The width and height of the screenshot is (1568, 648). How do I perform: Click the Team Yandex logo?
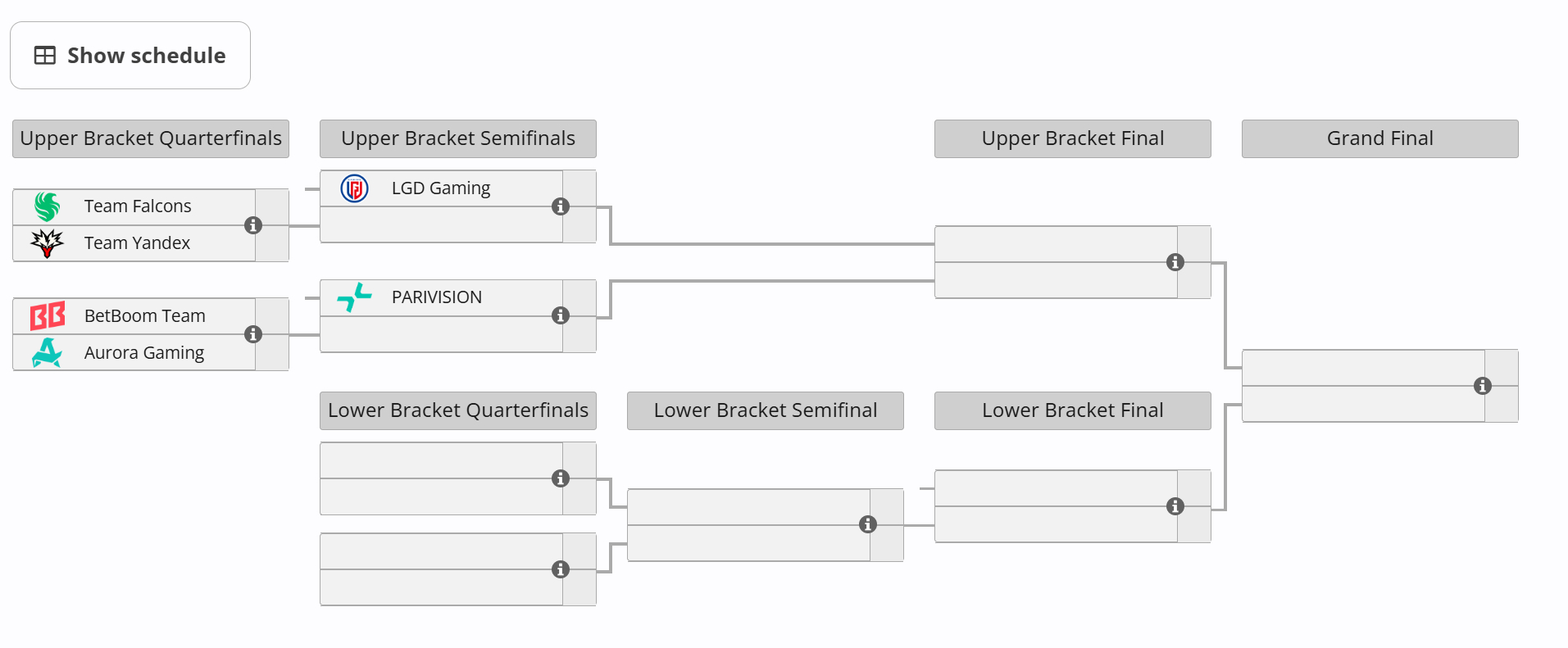coord(48,243)
